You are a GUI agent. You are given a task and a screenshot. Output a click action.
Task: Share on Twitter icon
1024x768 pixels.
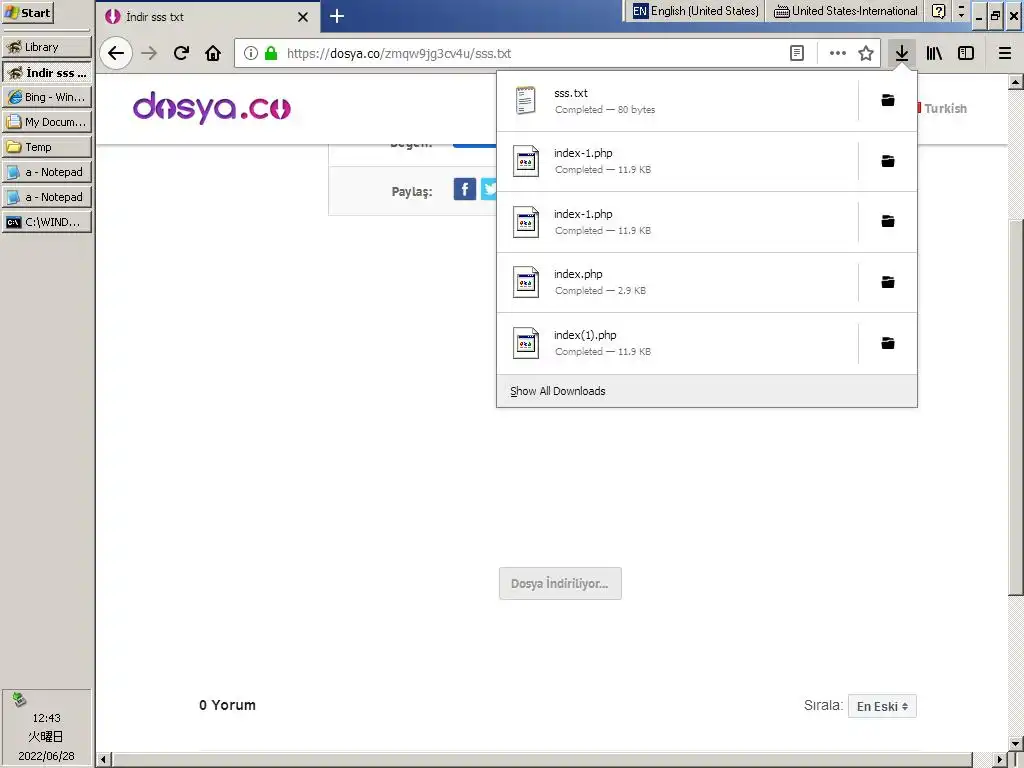point(488,190)
